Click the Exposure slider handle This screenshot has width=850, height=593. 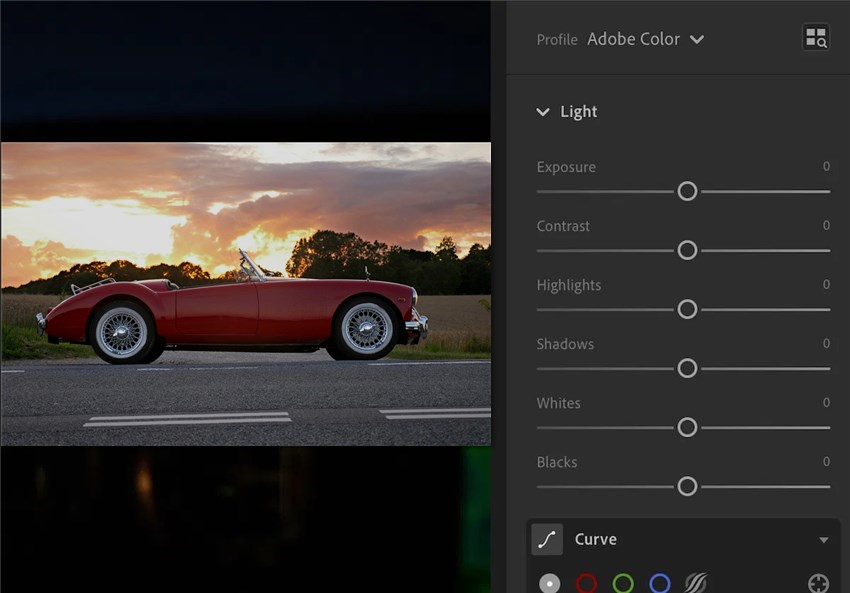point(687,191)
